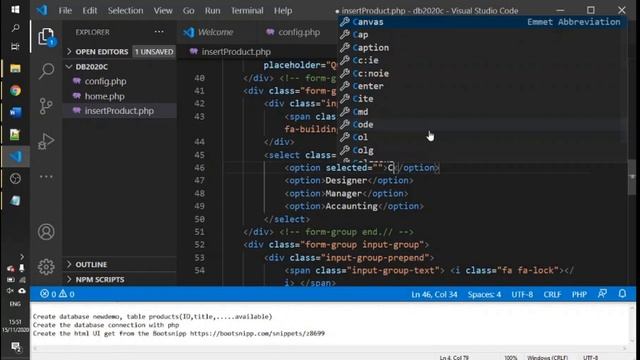Screen dimensions: 640x360
Task: Click the Windows search taskbar icon
Action: tap(15, 28)
